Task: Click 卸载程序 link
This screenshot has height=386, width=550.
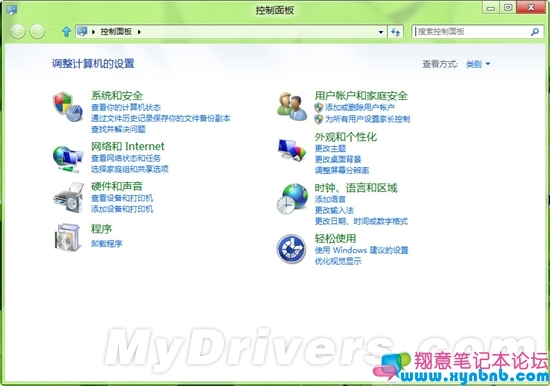Action: click(107, 244)
